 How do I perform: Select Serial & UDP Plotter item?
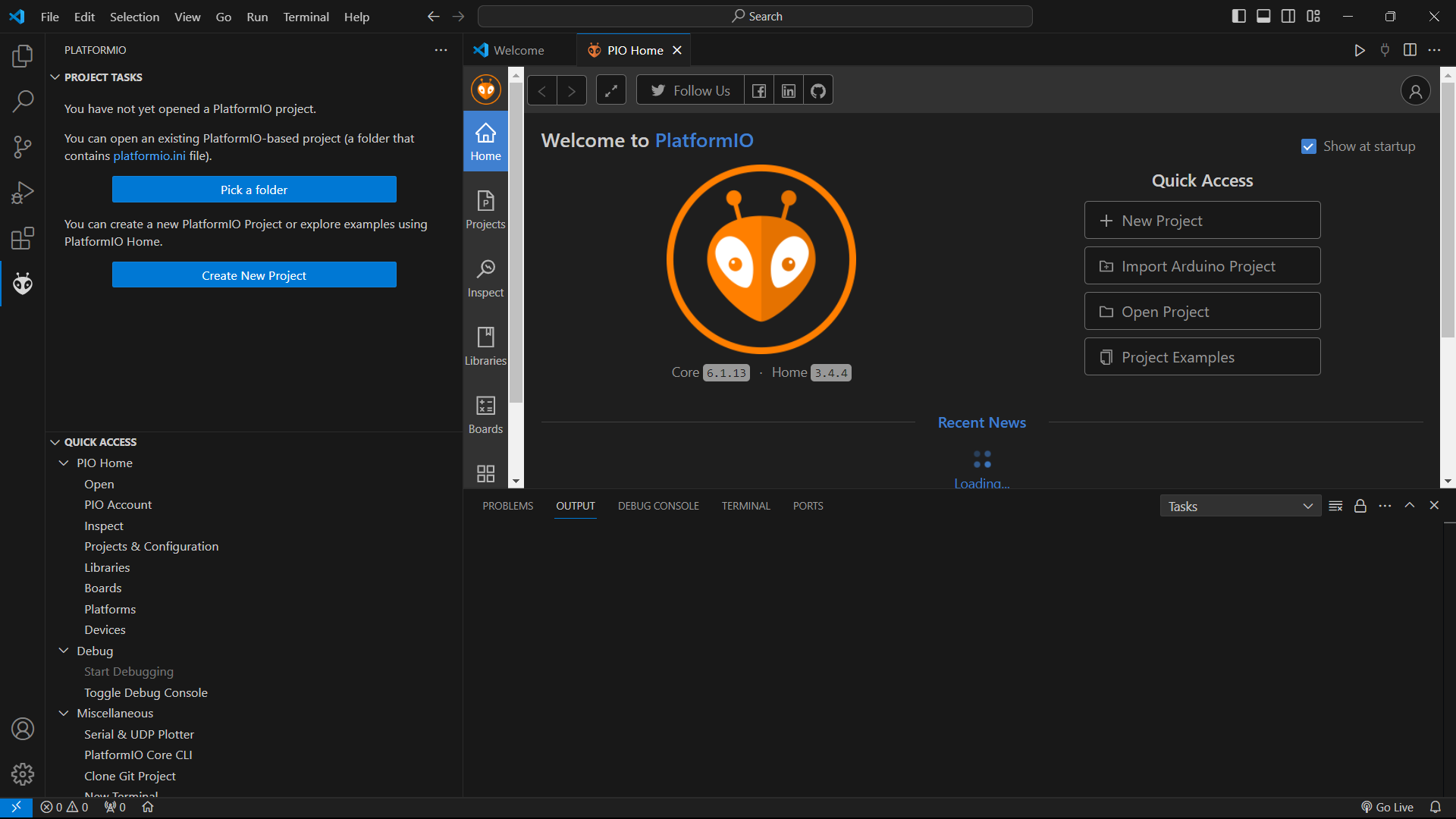coord(139,734)
